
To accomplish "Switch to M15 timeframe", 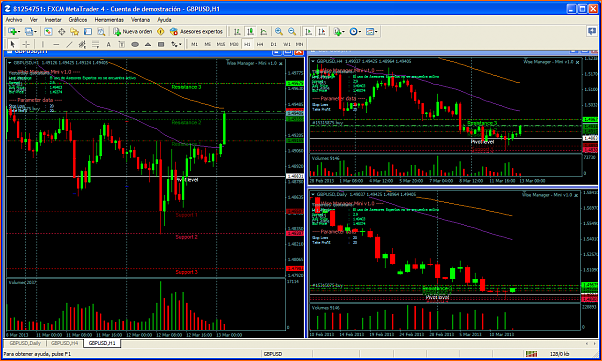I will pos(221,45).
